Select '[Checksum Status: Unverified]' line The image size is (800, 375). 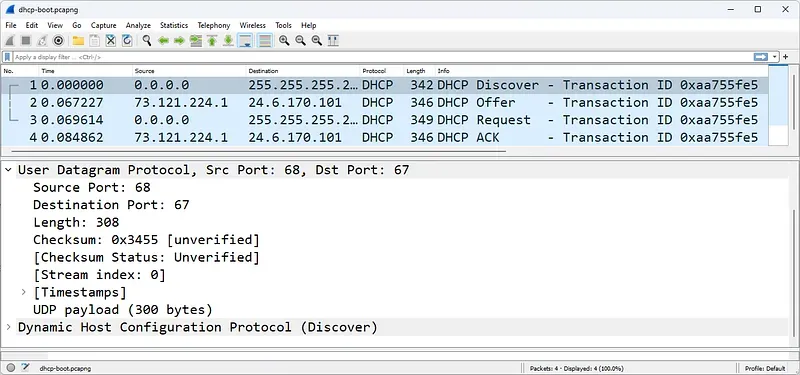click(146, 257)
